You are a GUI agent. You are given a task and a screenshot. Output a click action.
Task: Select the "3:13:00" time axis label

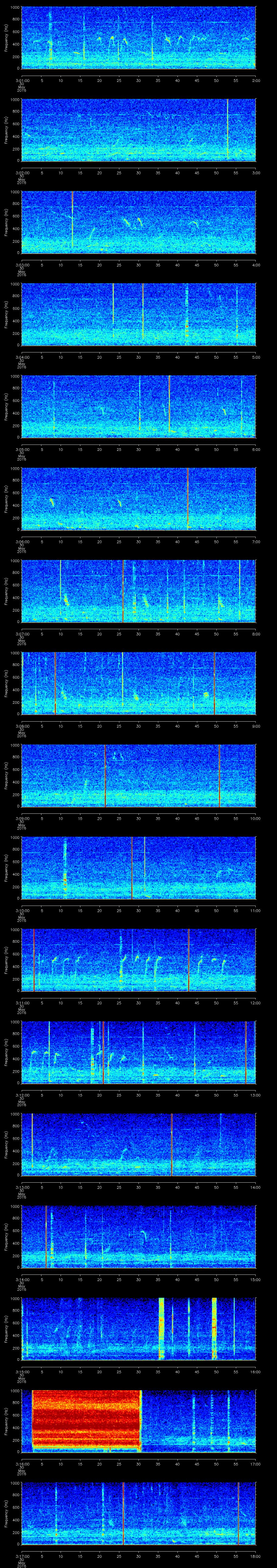(22, 1186)
